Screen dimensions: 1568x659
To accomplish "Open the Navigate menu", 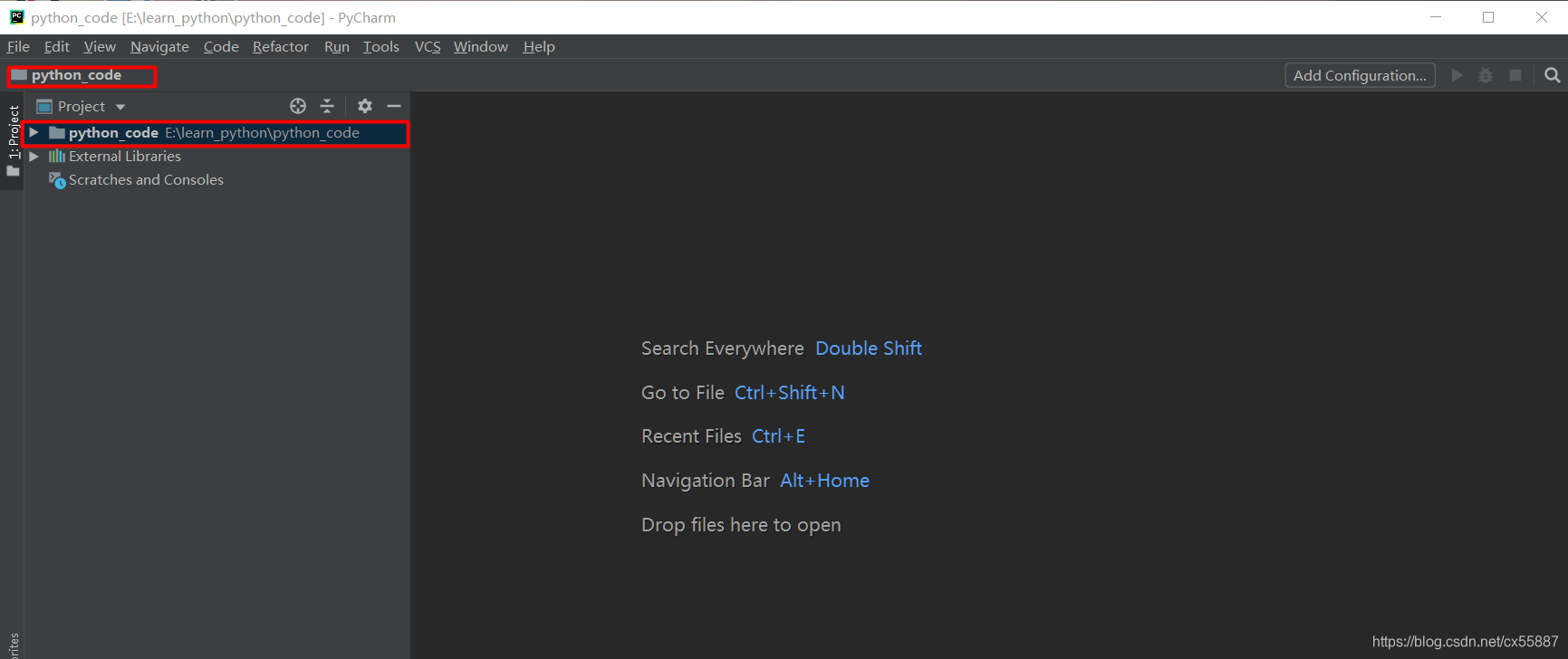I will [159, 46].
